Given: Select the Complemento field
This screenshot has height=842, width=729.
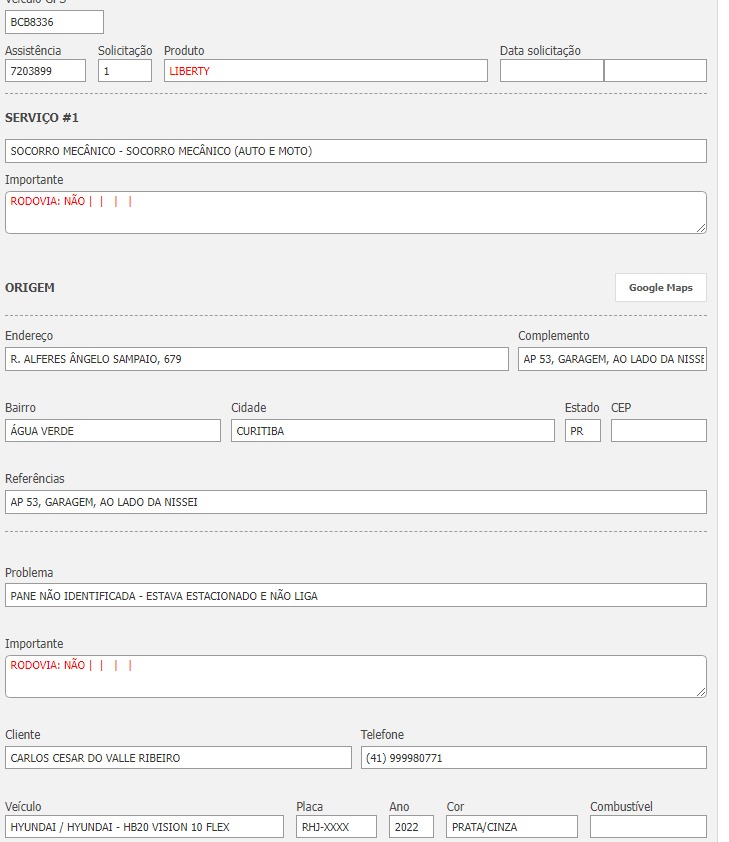Looking at the screenshot, I should click(612, 359).
